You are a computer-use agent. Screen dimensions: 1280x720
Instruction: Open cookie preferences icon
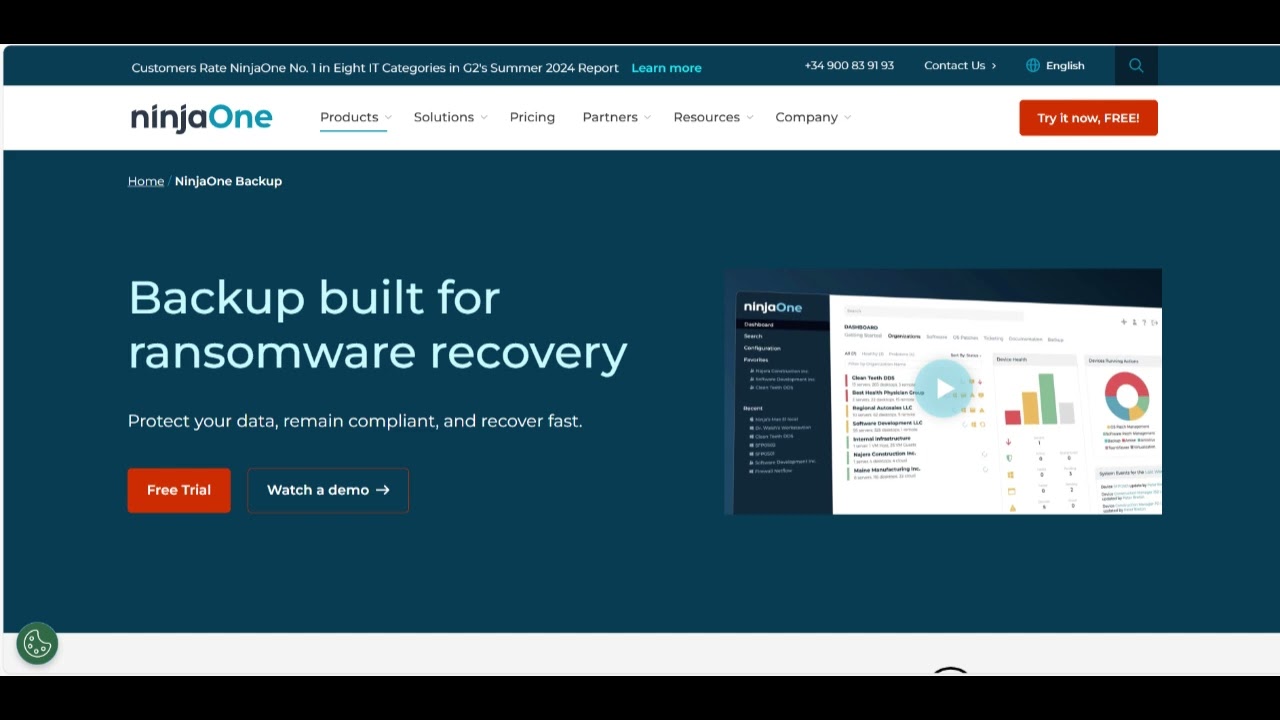[x=38, y=644]
